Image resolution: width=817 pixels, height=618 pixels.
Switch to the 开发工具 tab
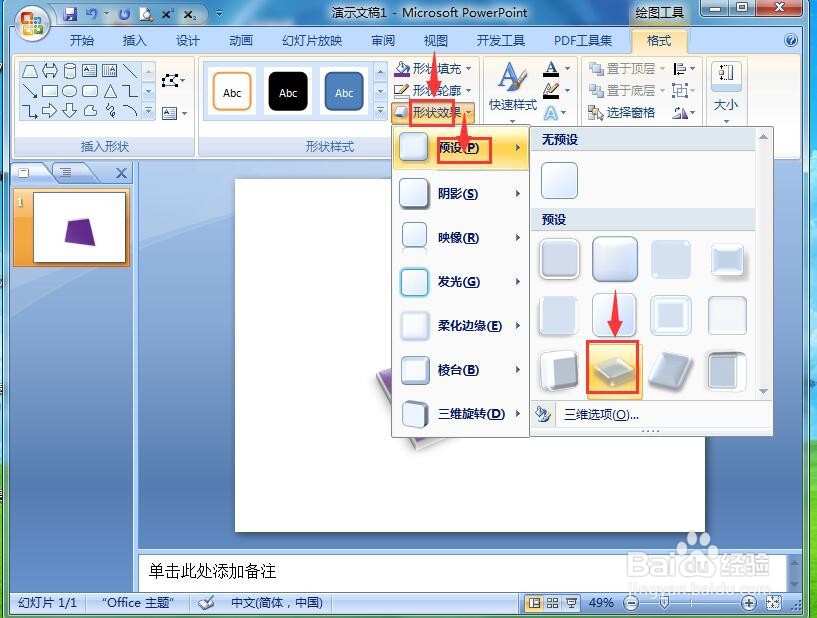(x=501, y=40)
